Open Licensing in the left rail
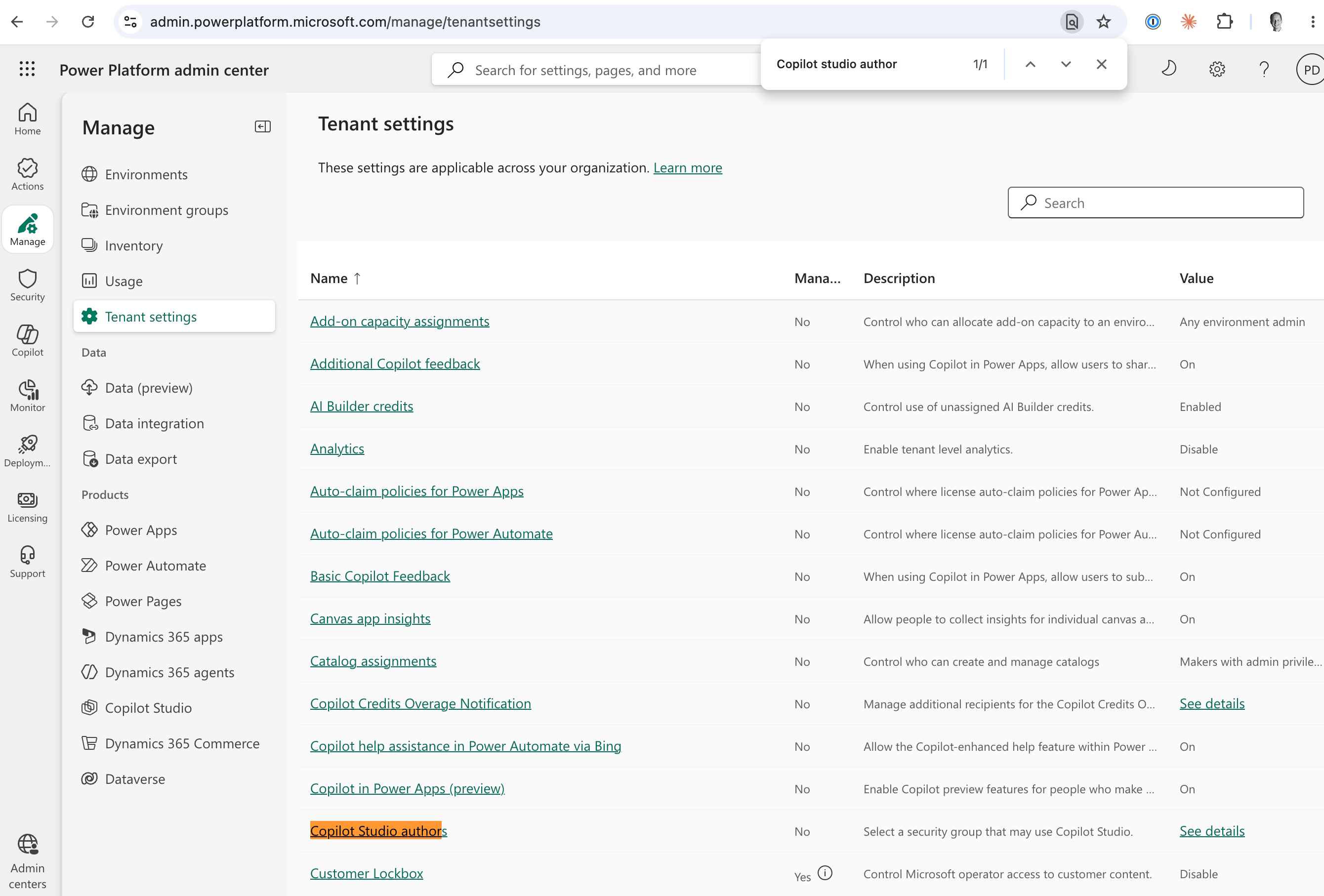Viewport: 1324px width, 896px height. coord(27,506)
